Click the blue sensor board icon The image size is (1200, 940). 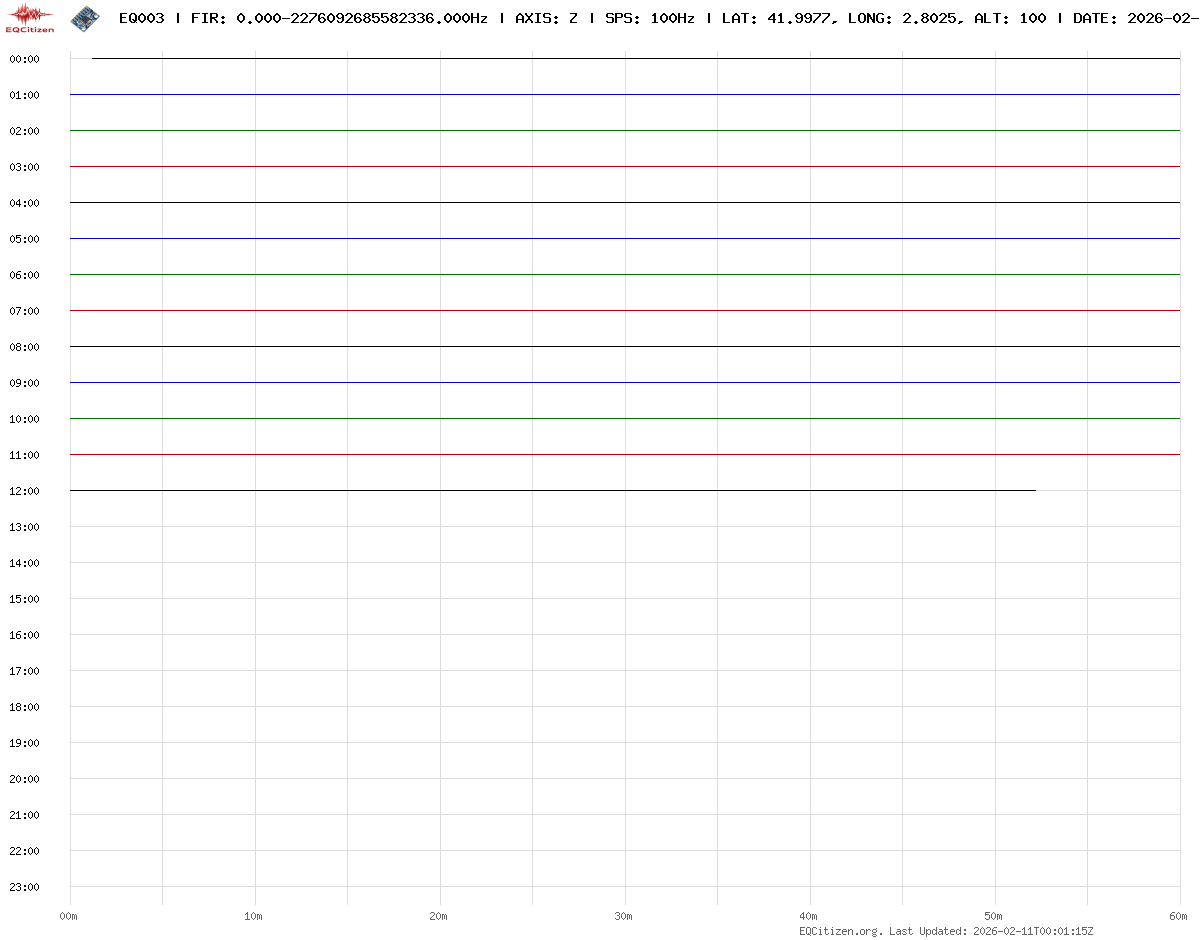click(x=85, y=18)
